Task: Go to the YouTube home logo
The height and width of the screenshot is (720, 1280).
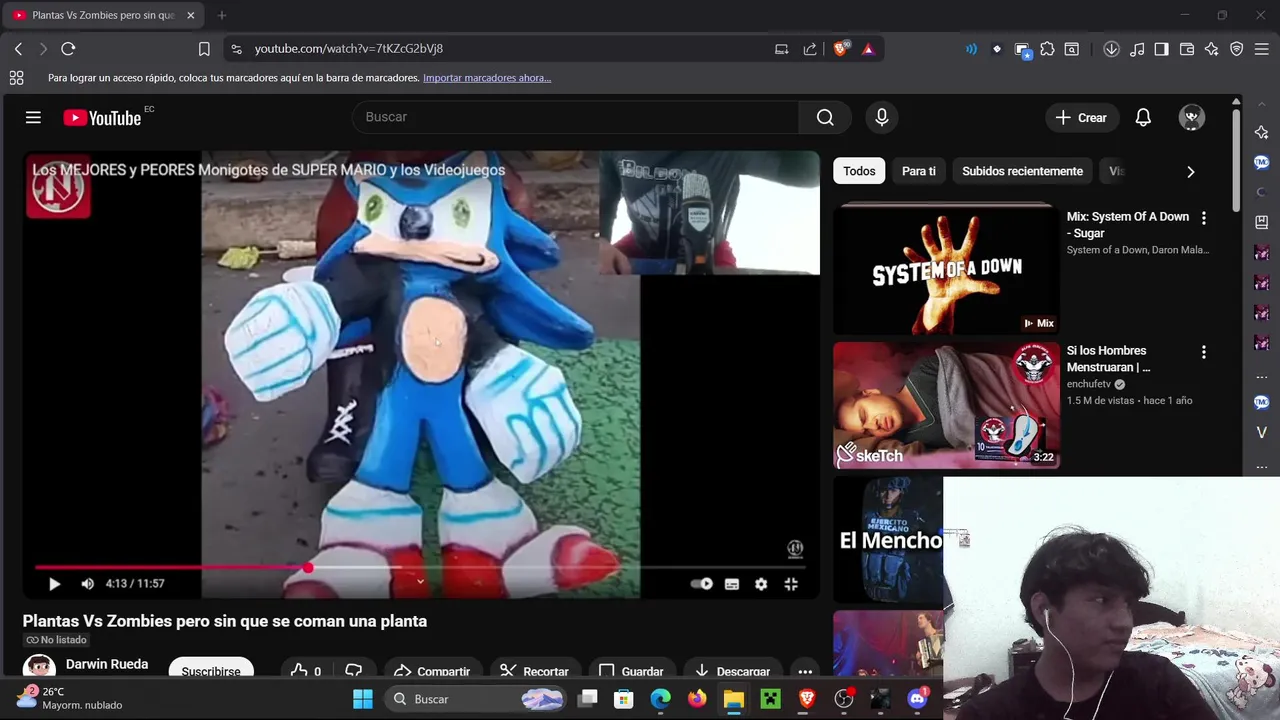Action: [103, 118]
